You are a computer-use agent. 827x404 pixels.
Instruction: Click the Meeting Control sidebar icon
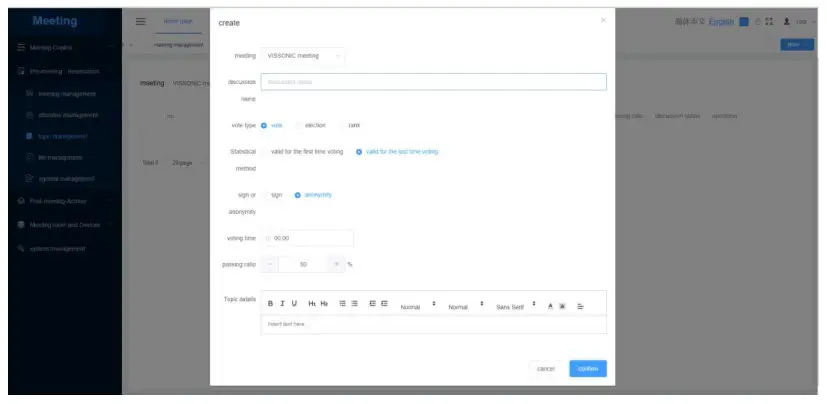pos(21,47)
